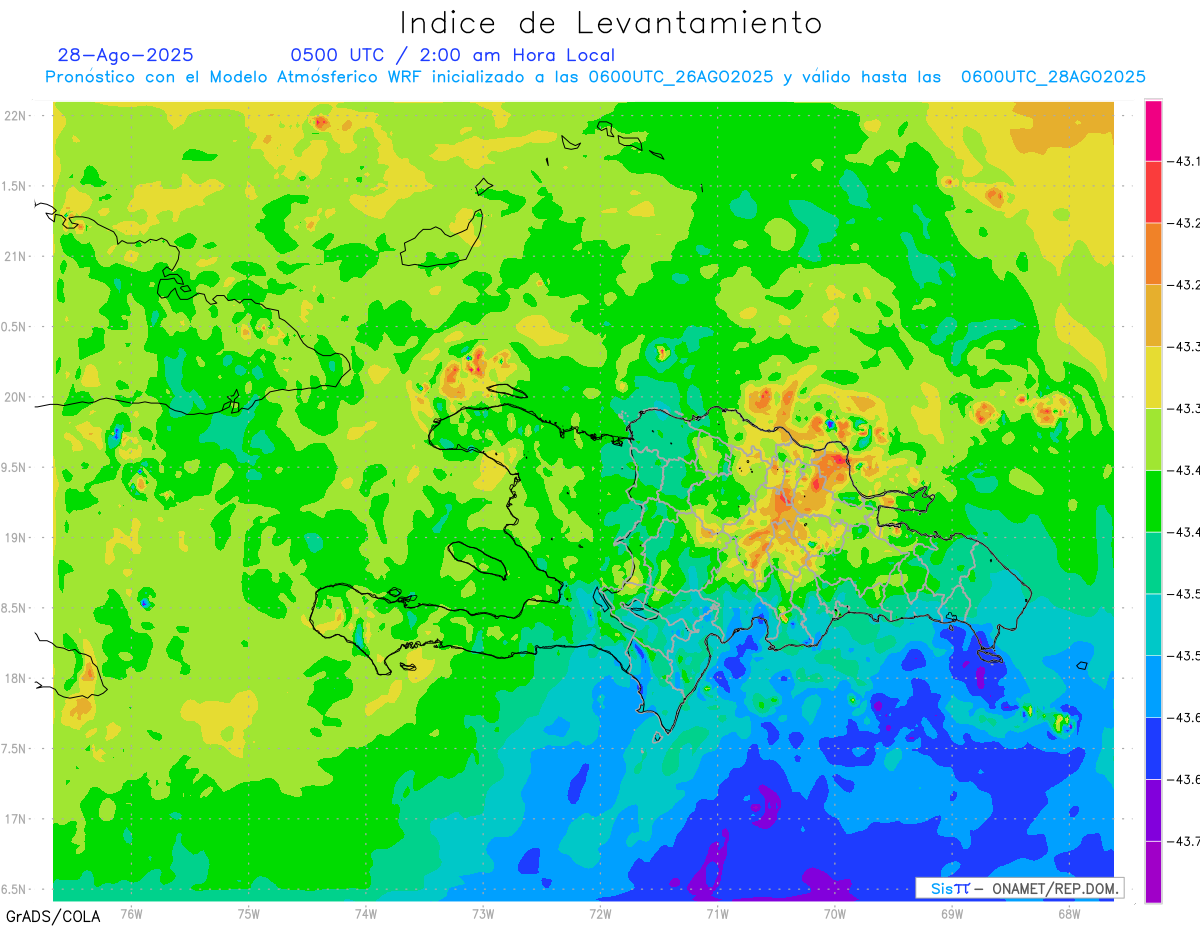The image size is (1200, 927).
Task: Select the bottom purple segment of the color scale
Action: pos(1153,872)
